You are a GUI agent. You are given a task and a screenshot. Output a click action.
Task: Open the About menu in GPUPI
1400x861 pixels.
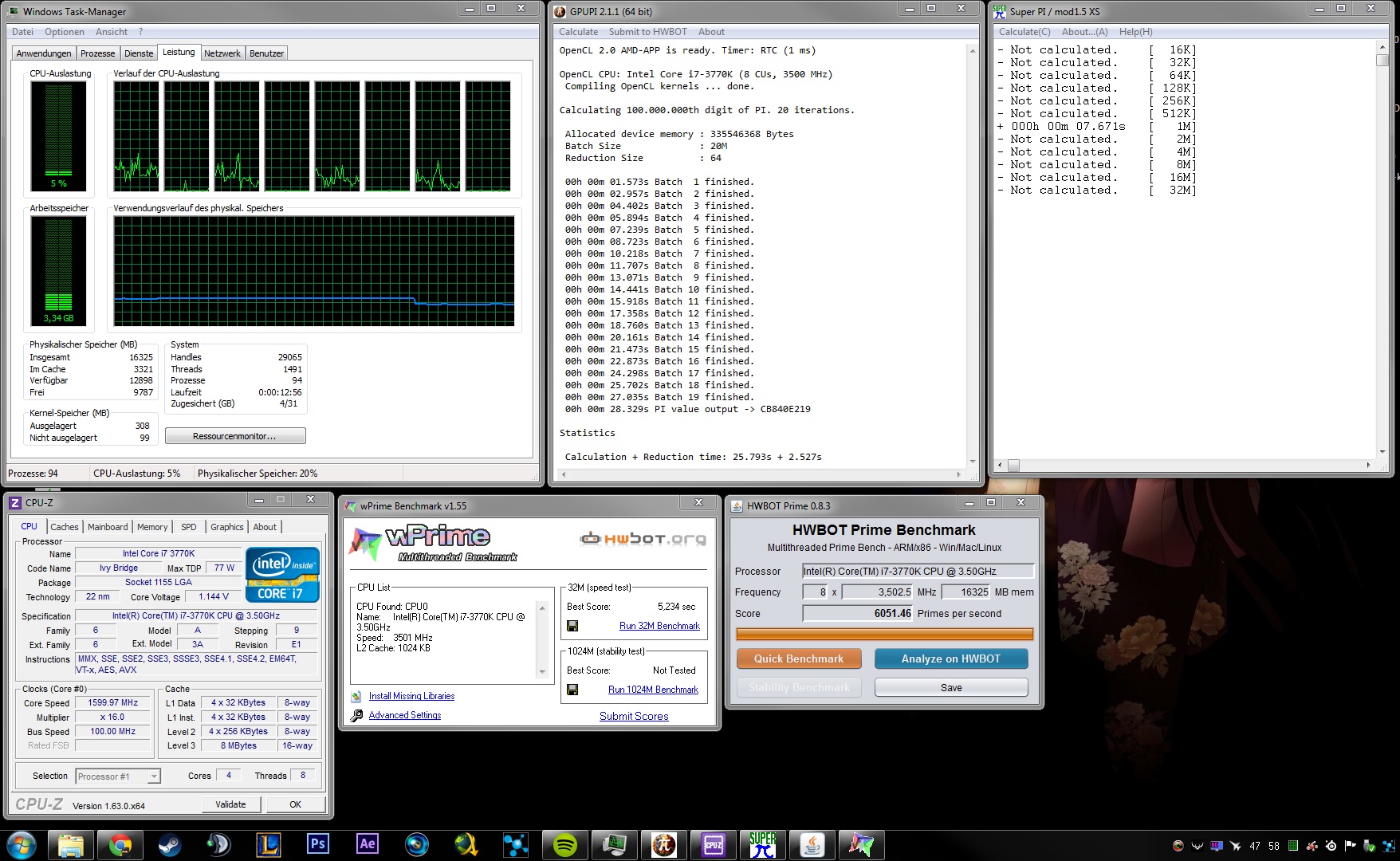(x=711, y=32)
